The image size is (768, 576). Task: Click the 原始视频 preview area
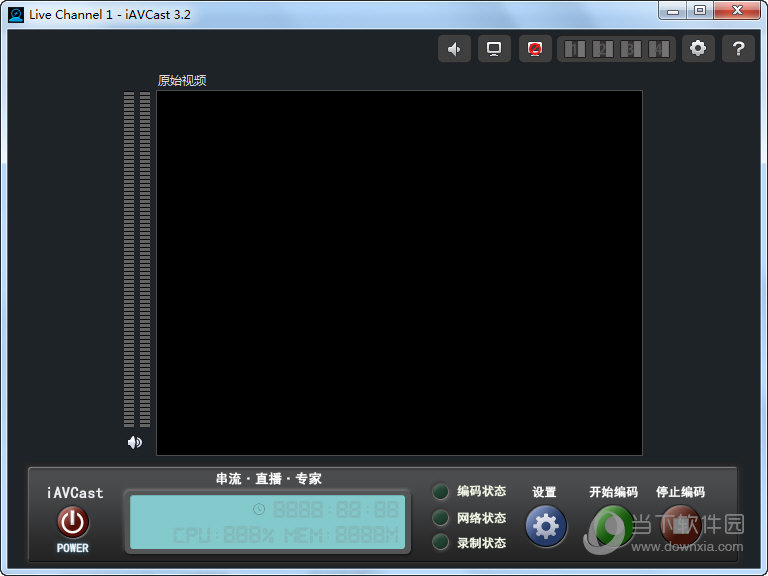pos(399,273)
